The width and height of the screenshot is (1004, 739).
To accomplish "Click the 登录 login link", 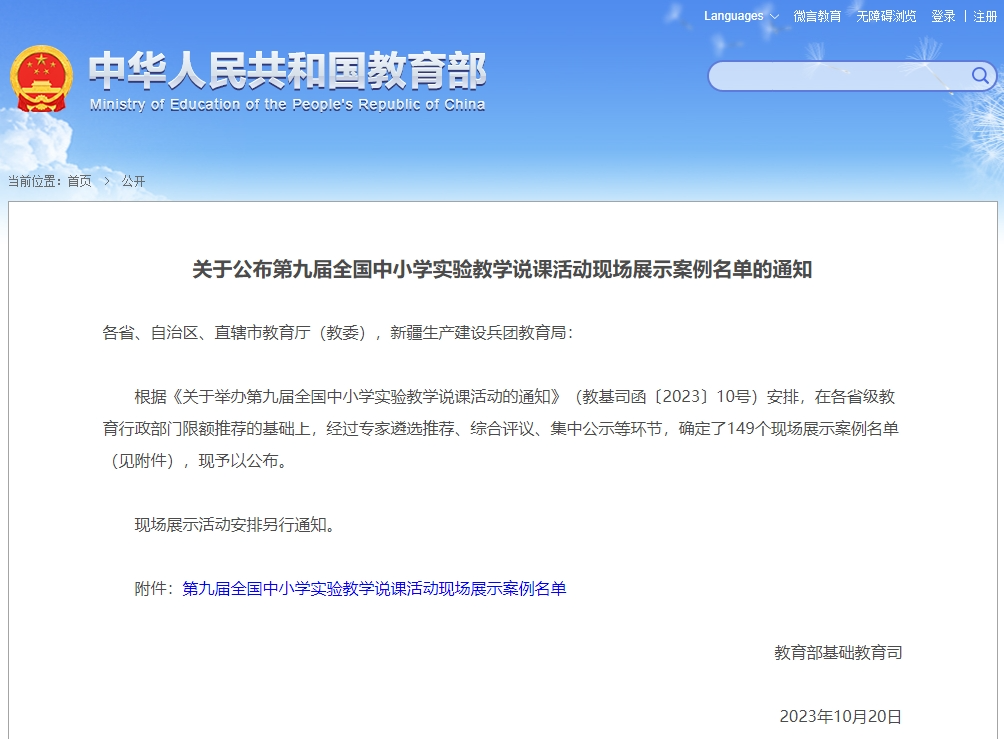I will 943,16.
